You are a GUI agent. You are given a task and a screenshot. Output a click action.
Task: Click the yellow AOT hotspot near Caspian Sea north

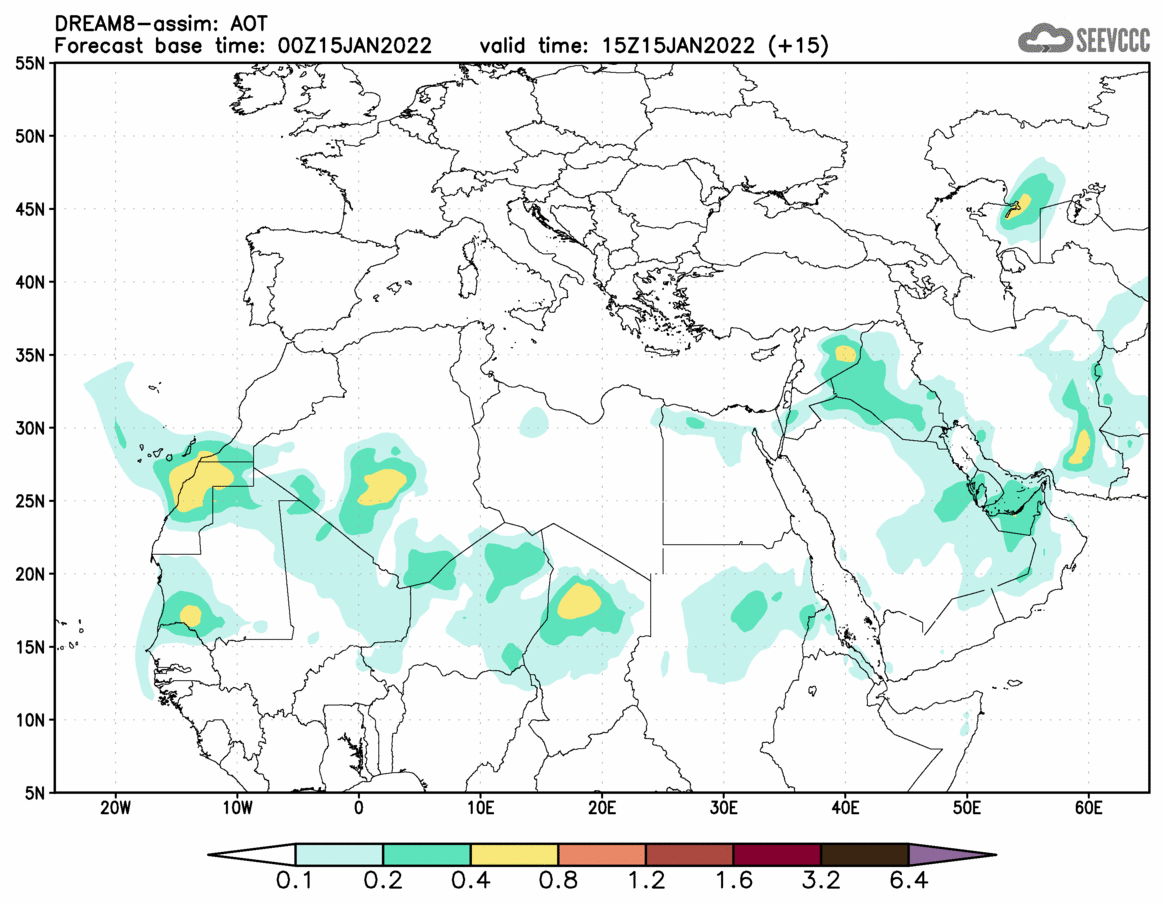1018,205
